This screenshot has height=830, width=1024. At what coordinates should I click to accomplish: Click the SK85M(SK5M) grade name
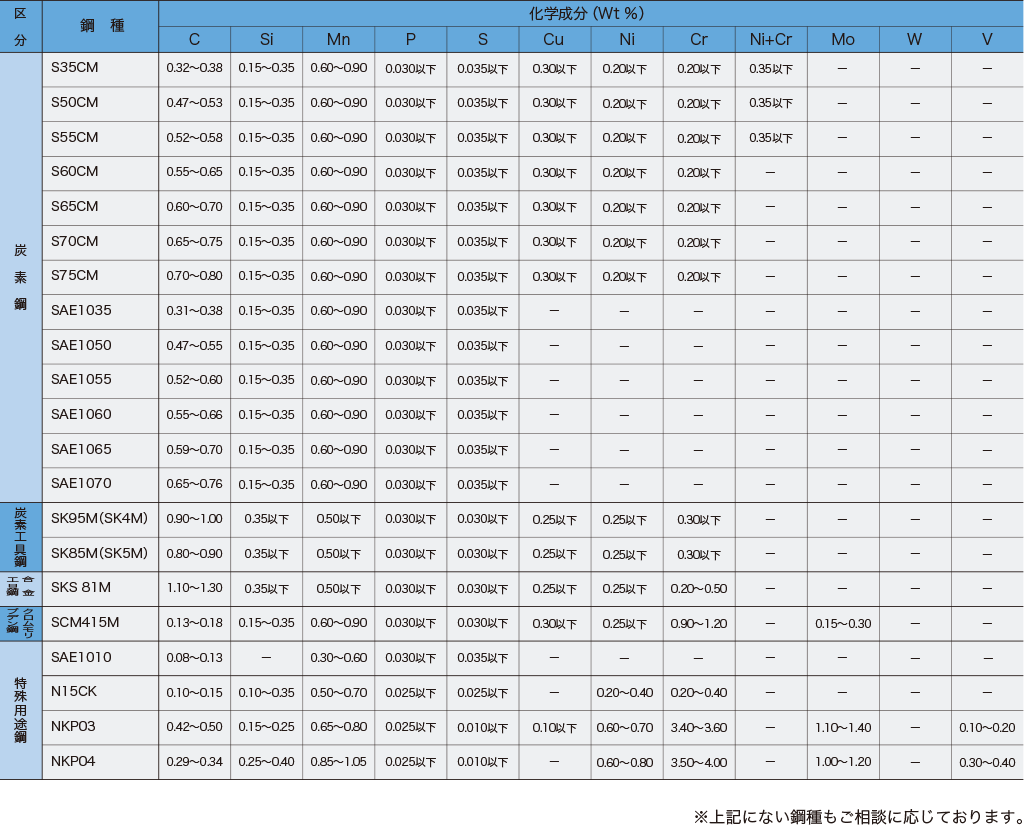99,553
